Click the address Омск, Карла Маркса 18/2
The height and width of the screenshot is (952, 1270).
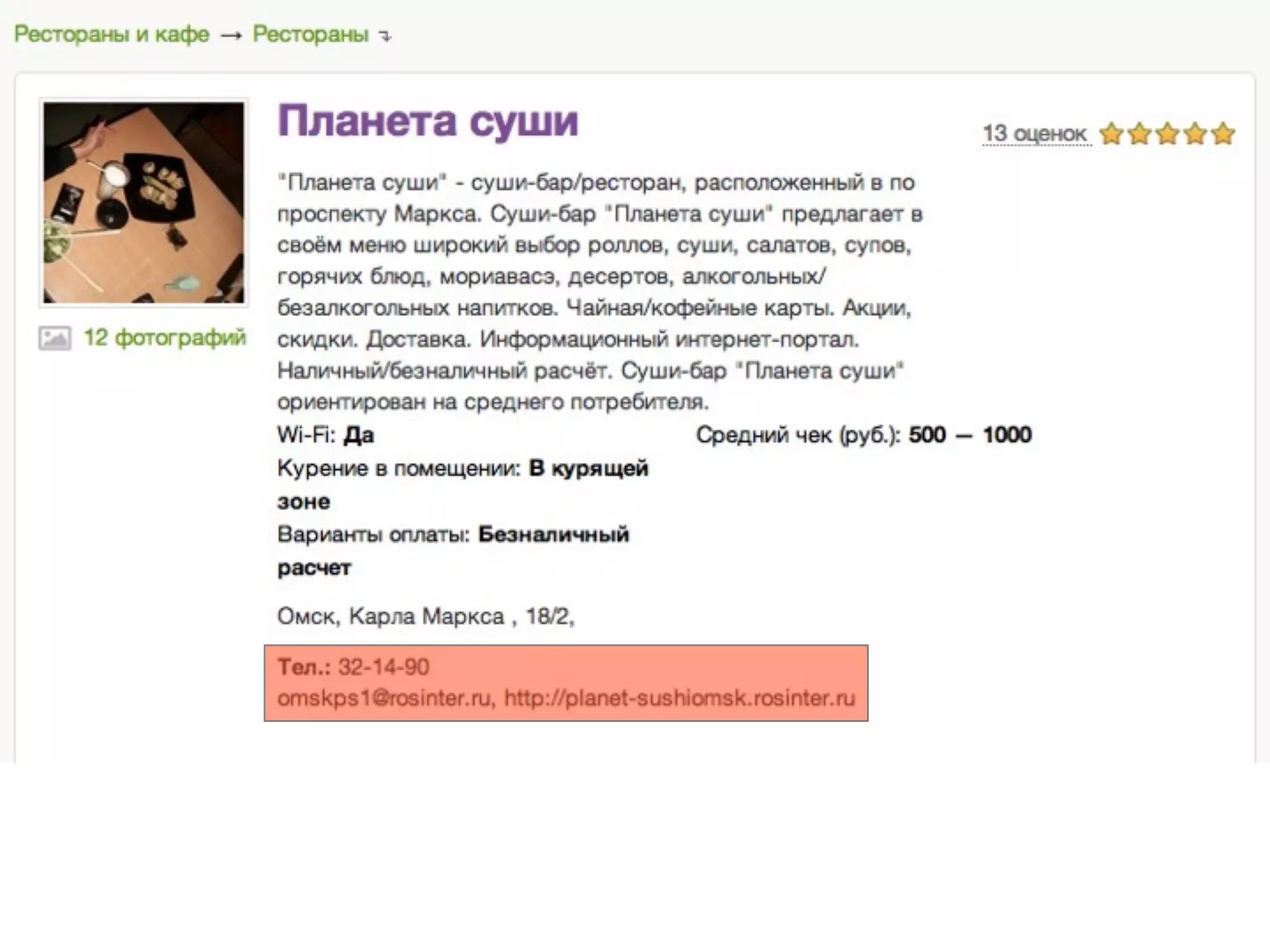[425, 617]
